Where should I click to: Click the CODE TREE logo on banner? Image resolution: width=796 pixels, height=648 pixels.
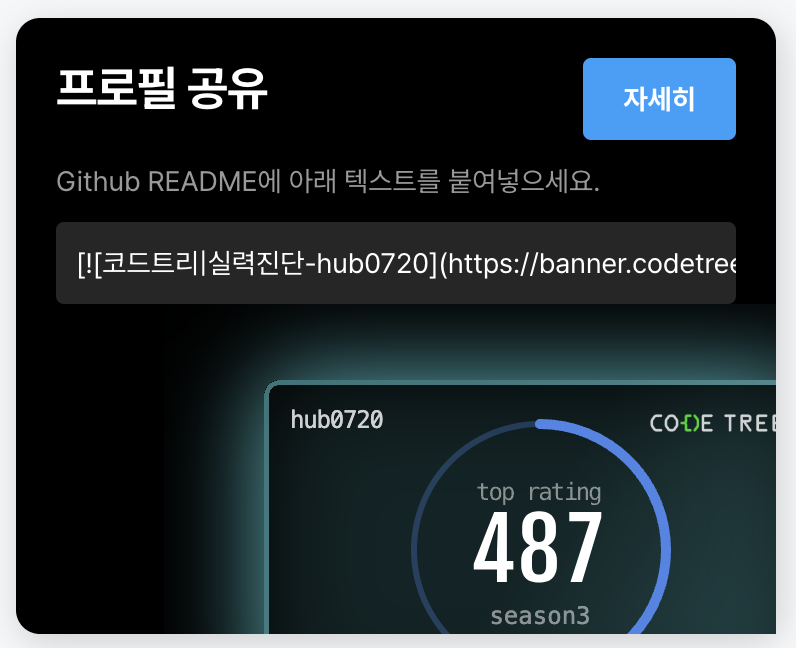[713, 423]
